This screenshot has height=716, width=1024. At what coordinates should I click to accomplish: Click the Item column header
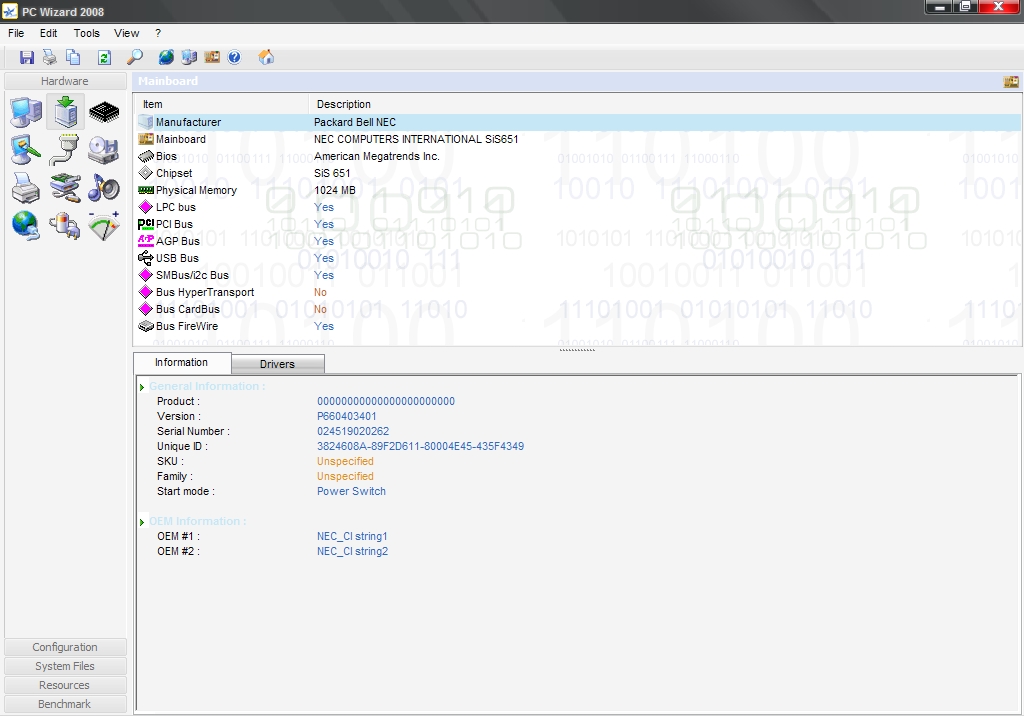click(221, 104)
